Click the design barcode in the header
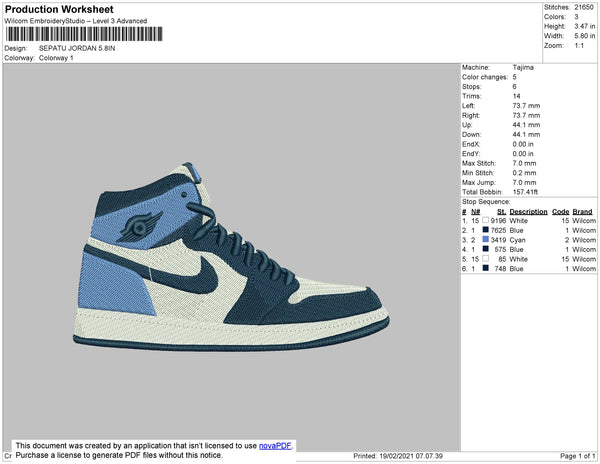This screenshot has height=464, width=600. [84, 34]
